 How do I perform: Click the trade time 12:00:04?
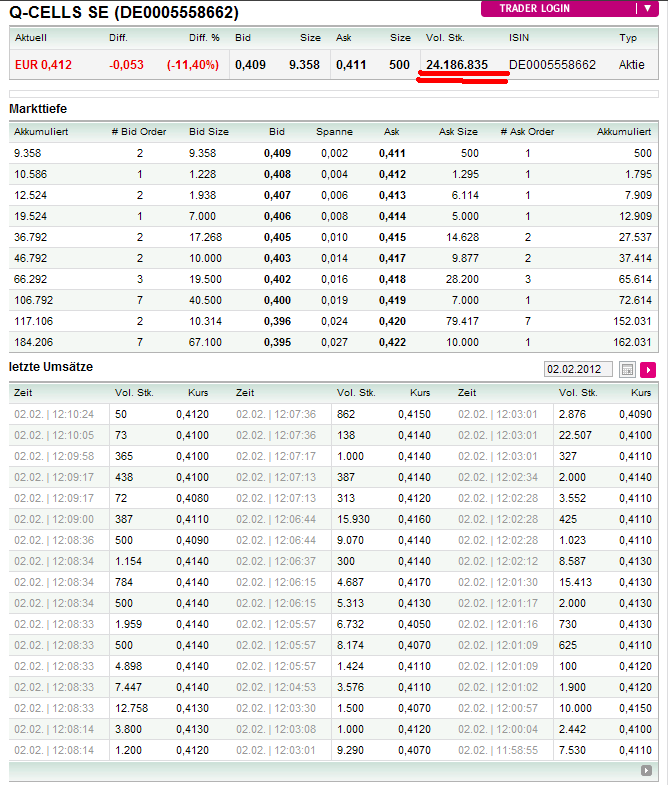click(517, 729)
